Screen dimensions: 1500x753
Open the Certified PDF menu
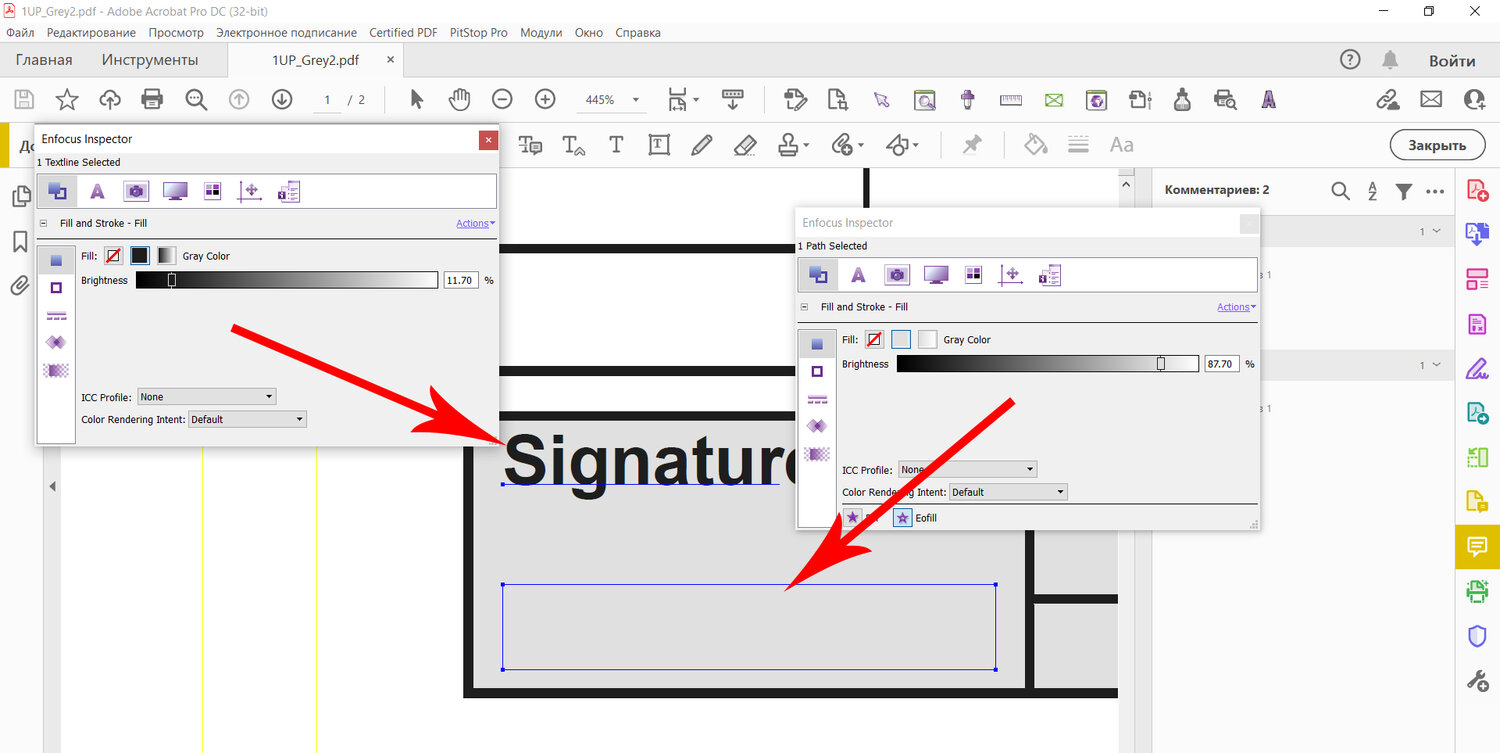403,32
